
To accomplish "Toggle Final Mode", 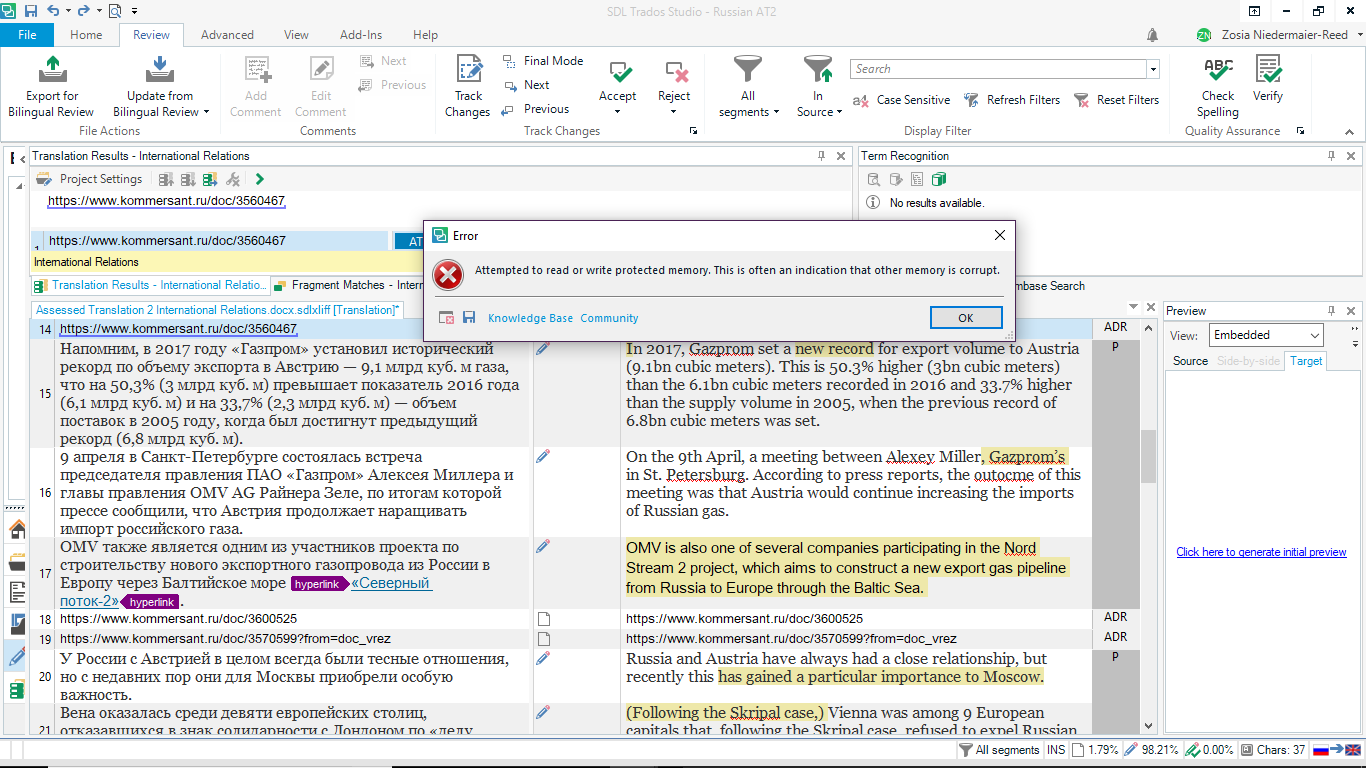I will pyautogui.click(x=542, y=61).
